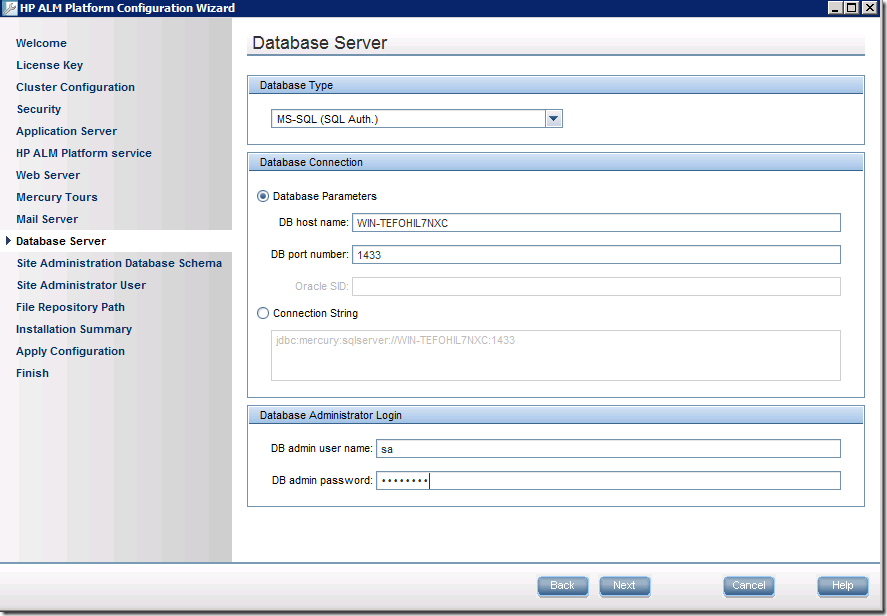Open Cluster Configuration step

point(76,87)
